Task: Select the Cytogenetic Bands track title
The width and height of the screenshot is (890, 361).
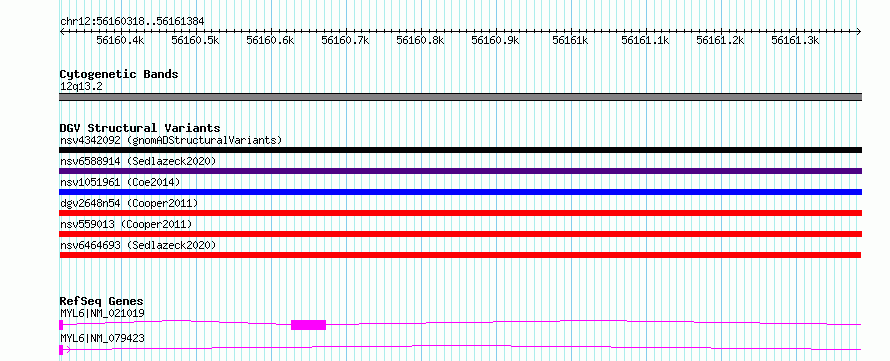Action: (119, 74)
